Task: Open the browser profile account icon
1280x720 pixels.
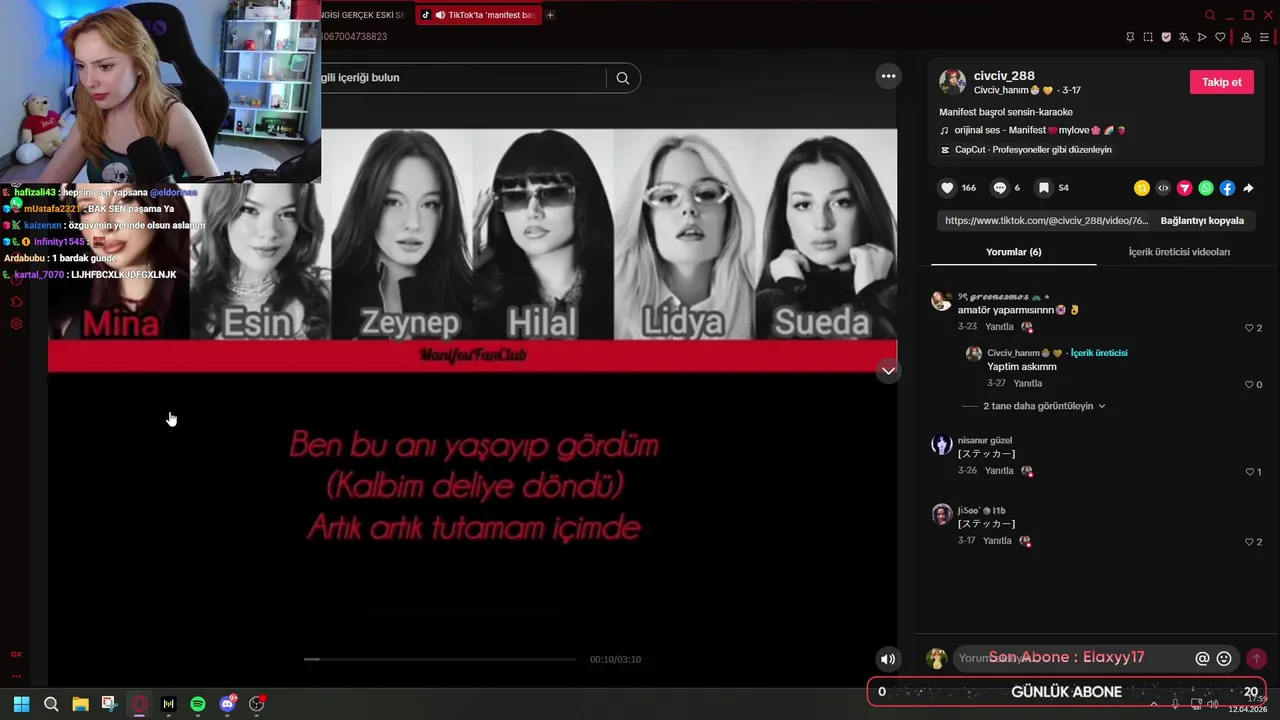Action: [x=1246, y=37]
